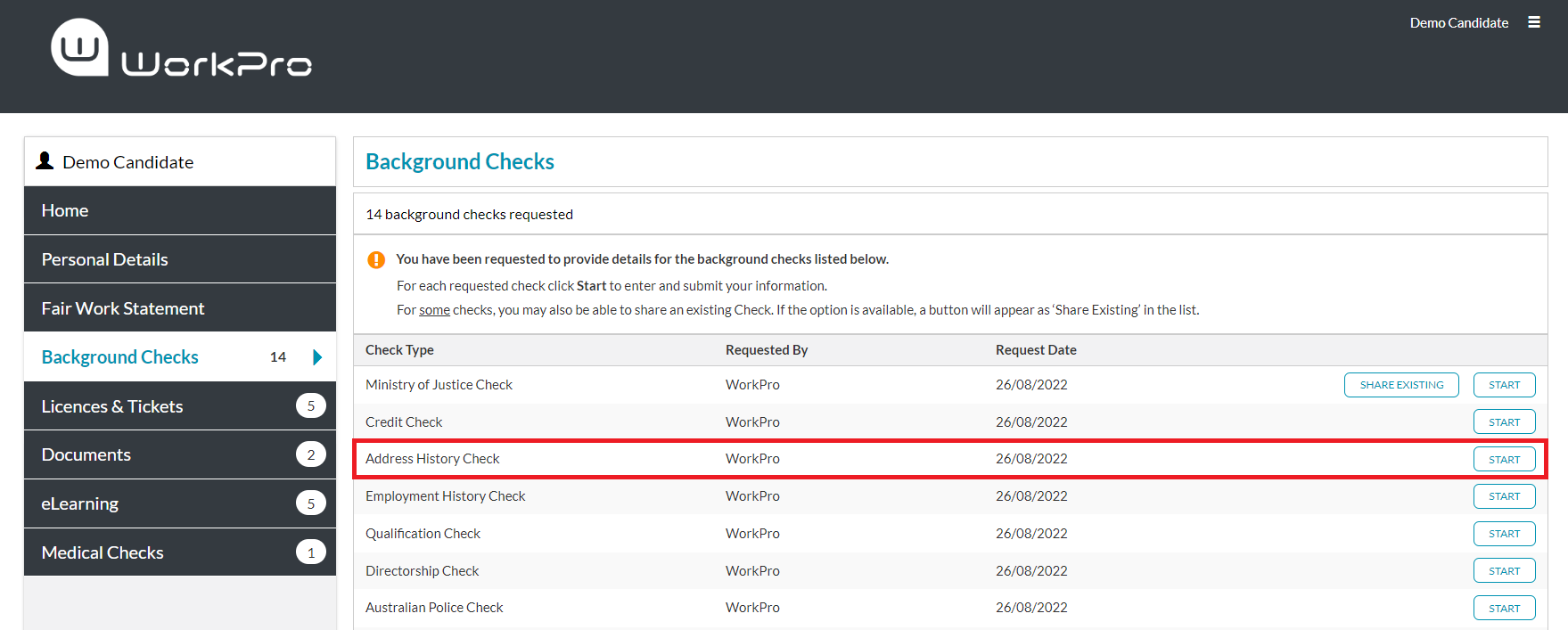Viewport: 1568px width, 630px height.
Task: Click the Australian Police Check row name
Action: coord(434,608)
